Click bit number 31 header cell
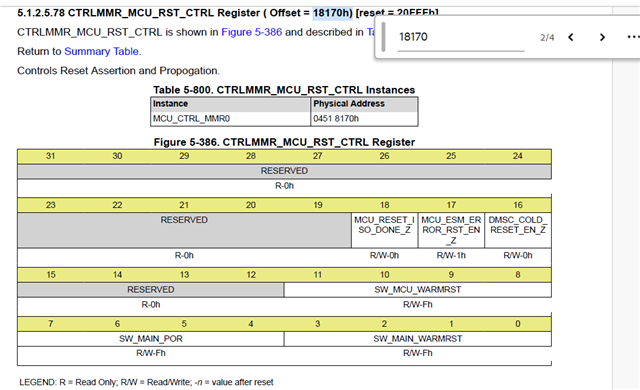Viewport: 640px width, 390px height. point(51,156)
